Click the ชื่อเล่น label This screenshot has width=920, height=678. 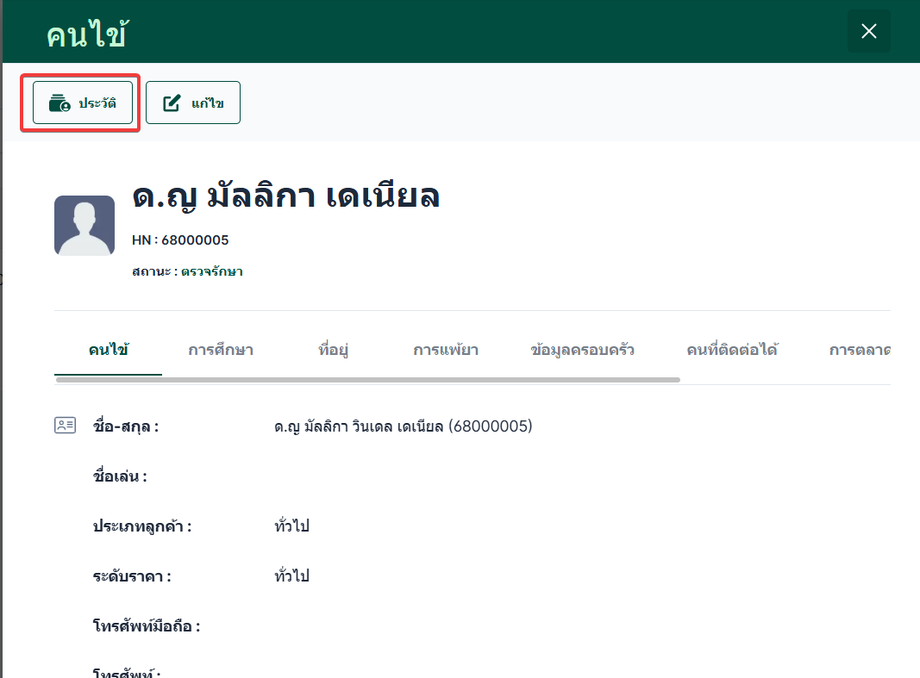[120, 476]
